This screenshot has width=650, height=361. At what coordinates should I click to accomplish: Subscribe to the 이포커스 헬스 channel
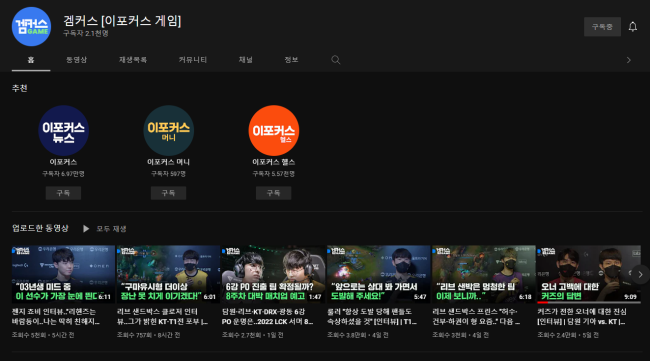coord(274,193)
